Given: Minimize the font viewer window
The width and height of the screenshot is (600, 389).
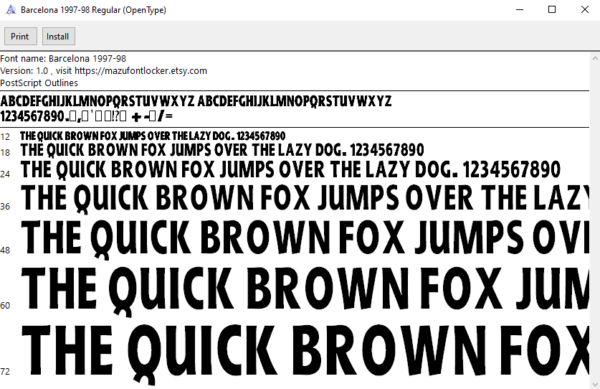Looking at the screenshot, I should tap(519, 10).
